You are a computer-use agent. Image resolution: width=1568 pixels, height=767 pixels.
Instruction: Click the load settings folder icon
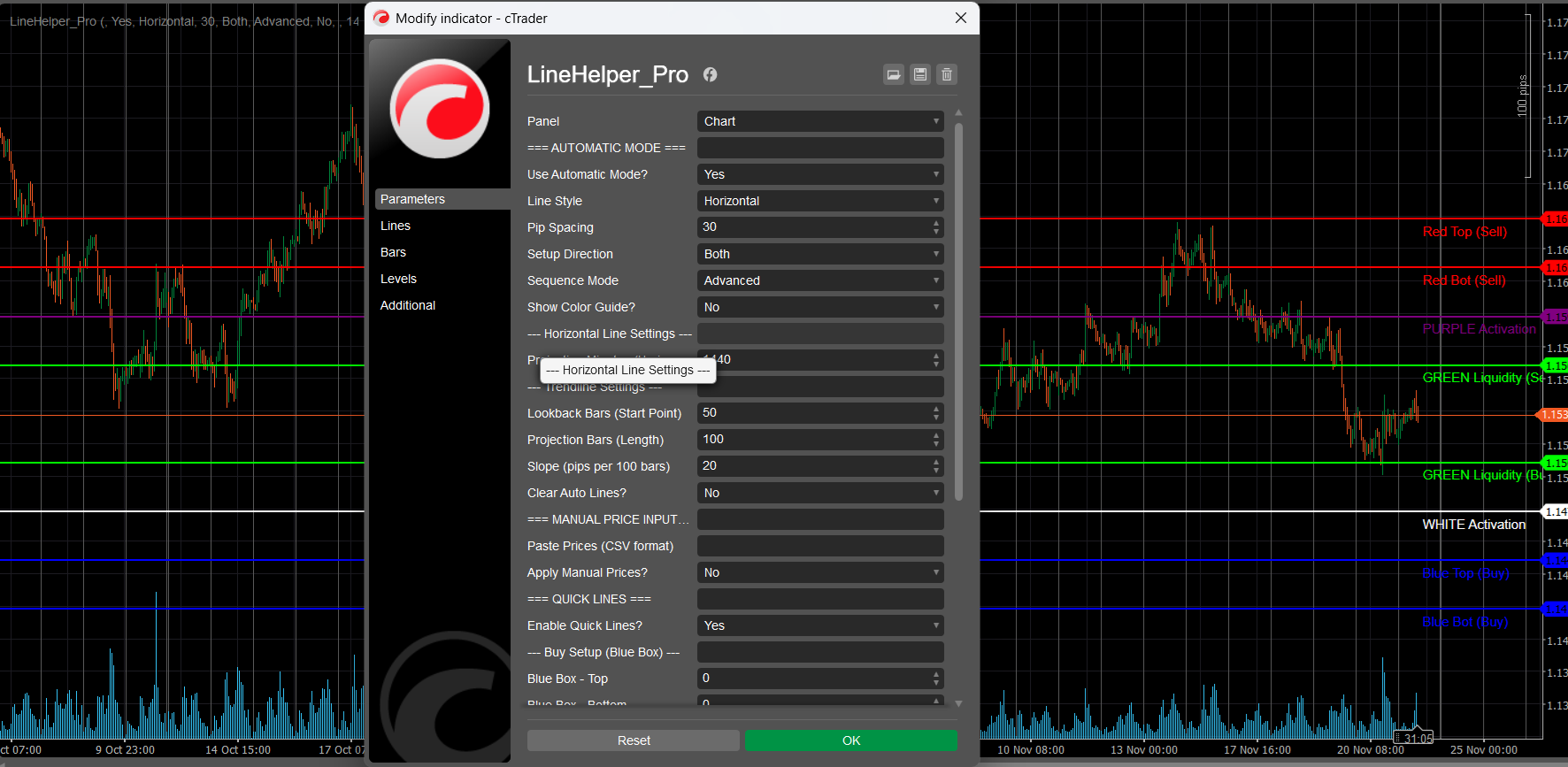894,75
